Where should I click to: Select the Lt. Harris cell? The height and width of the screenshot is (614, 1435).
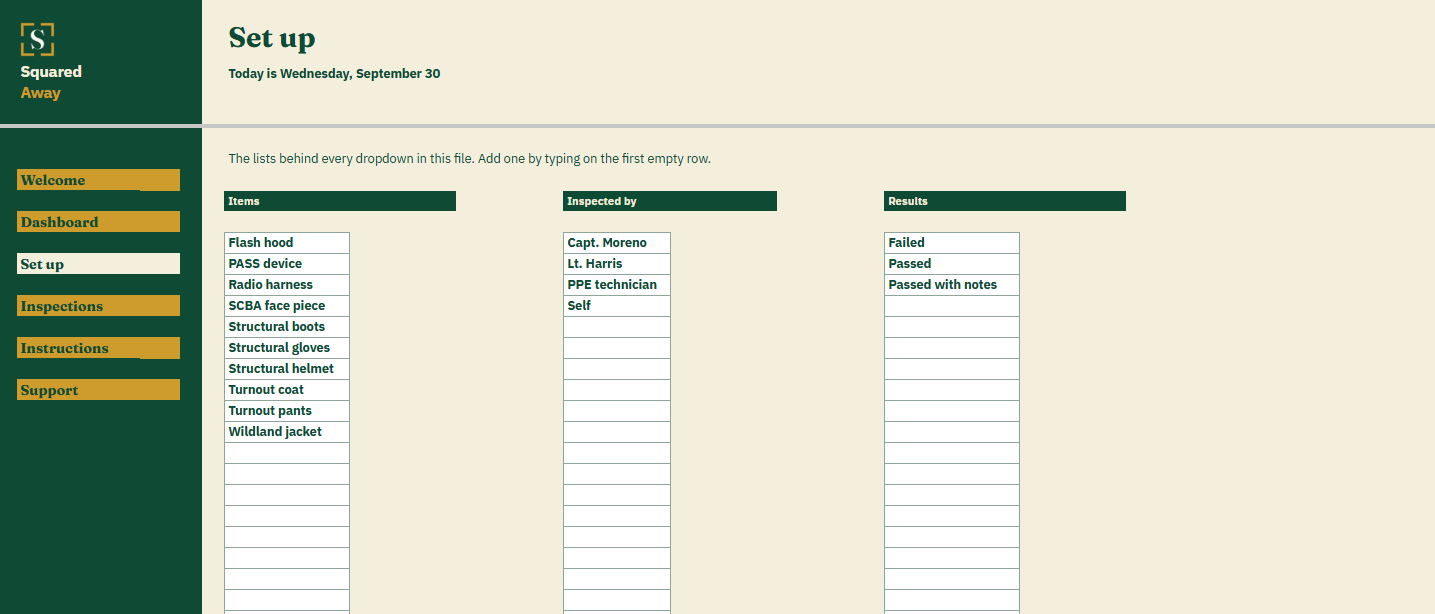coord(617,264)
